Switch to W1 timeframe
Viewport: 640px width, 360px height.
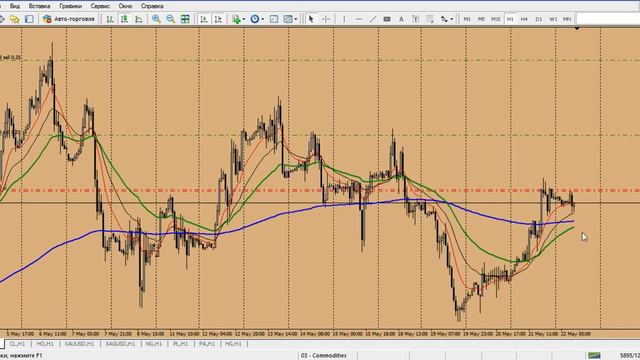tap(553, 19)
